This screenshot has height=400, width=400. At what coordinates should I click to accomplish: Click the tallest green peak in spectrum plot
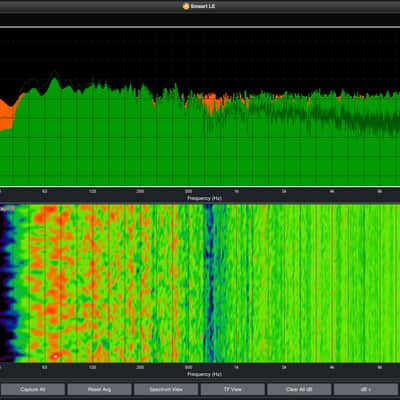(x=54, y=81)
